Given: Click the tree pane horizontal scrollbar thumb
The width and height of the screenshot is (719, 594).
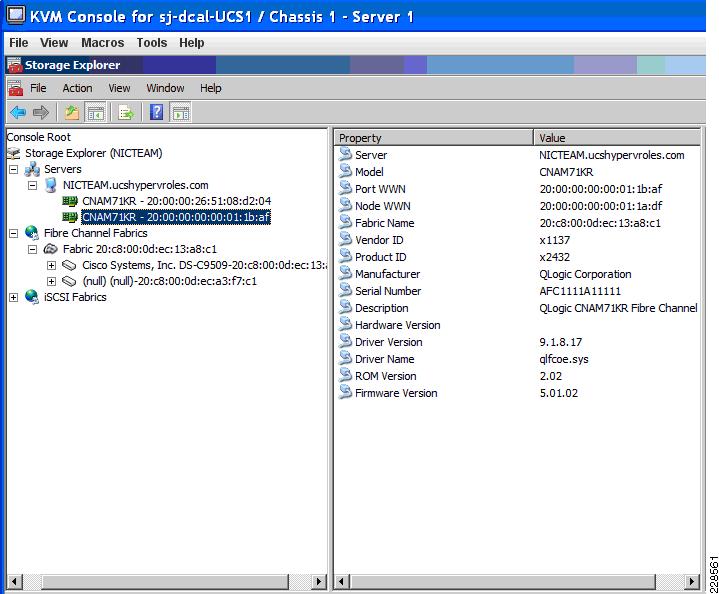Looking at the screenshot, I should (x=165, y=582).
